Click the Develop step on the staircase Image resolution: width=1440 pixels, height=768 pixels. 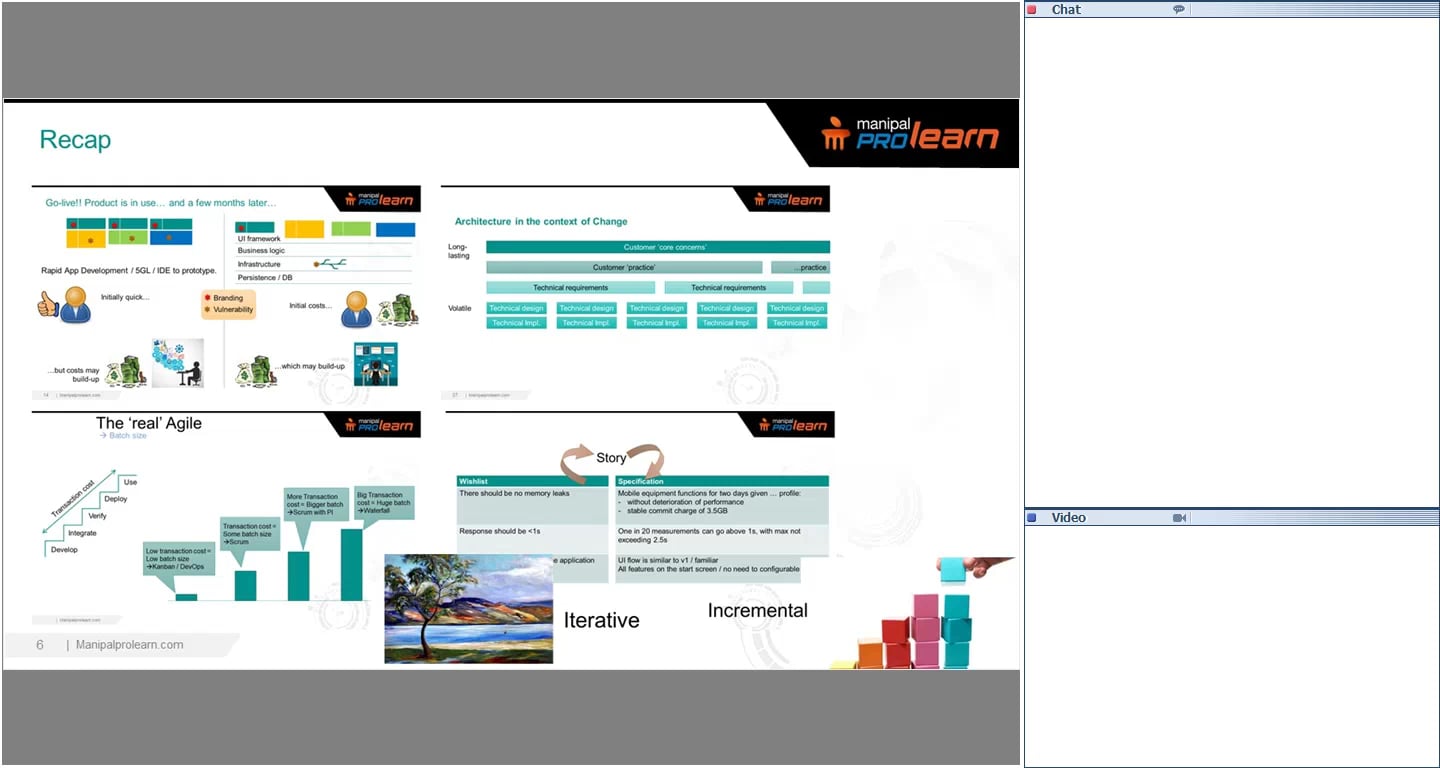click(64, 550)
